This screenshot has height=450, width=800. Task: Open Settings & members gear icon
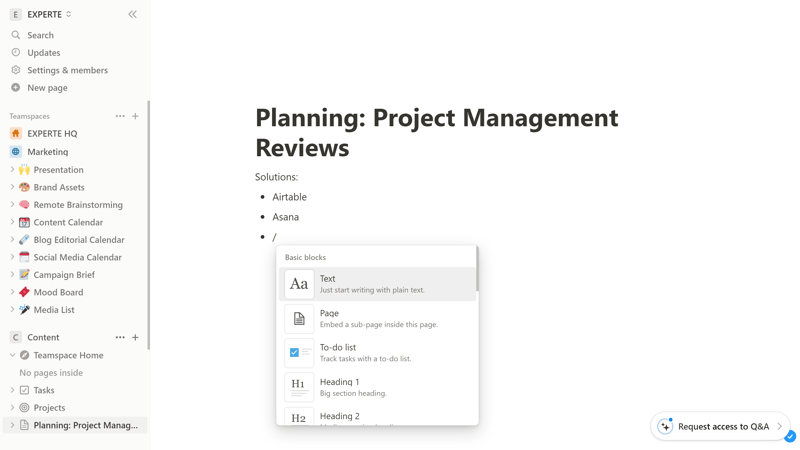pyautogui.click(x=16, y=70)
